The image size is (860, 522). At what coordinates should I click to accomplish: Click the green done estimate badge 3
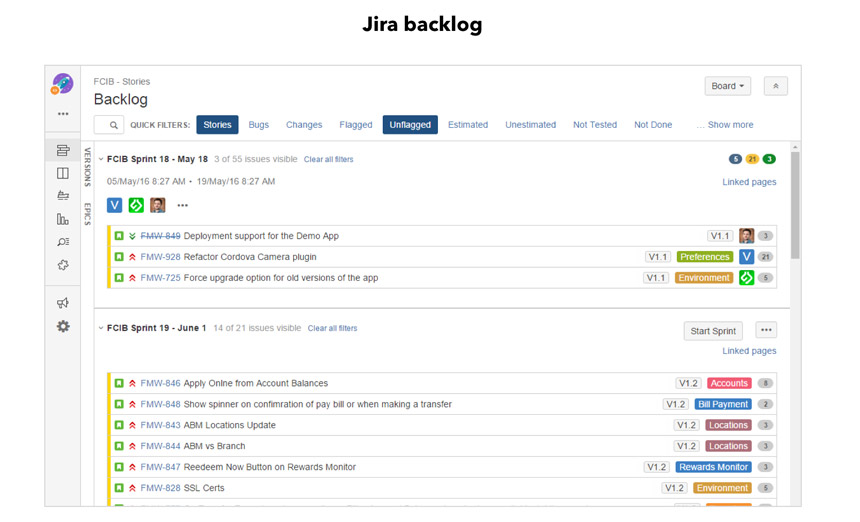point(769,159)
